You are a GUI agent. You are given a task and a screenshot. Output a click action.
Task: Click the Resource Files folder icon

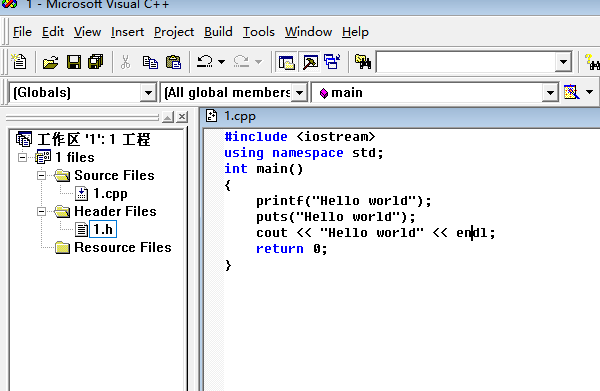62,248
